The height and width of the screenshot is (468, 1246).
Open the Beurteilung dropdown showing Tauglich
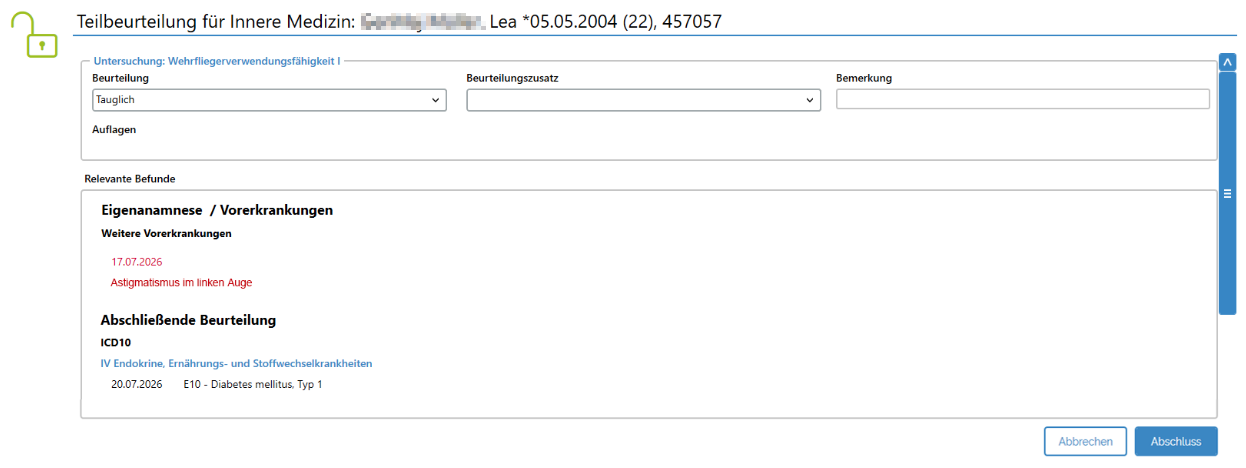tap(269, 100)
